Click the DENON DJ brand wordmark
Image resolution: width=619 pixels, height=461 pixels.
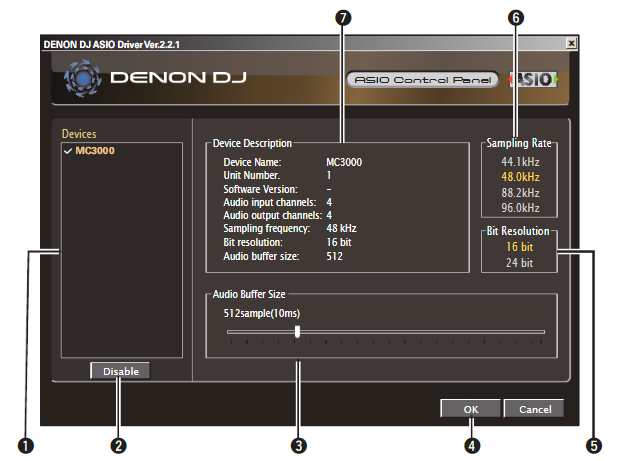coord(178,77)
